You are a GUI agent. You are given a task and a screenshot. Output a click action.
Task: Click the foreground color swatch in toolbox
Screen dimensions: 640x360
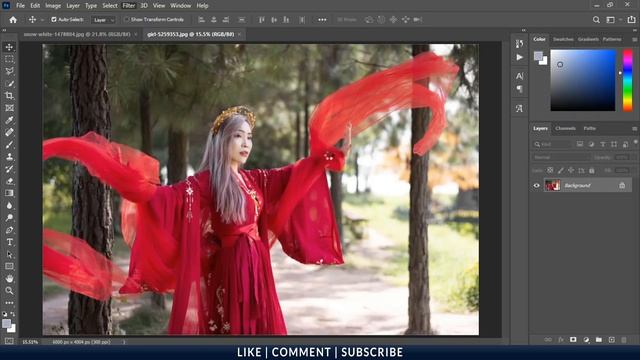pos(6,324)
